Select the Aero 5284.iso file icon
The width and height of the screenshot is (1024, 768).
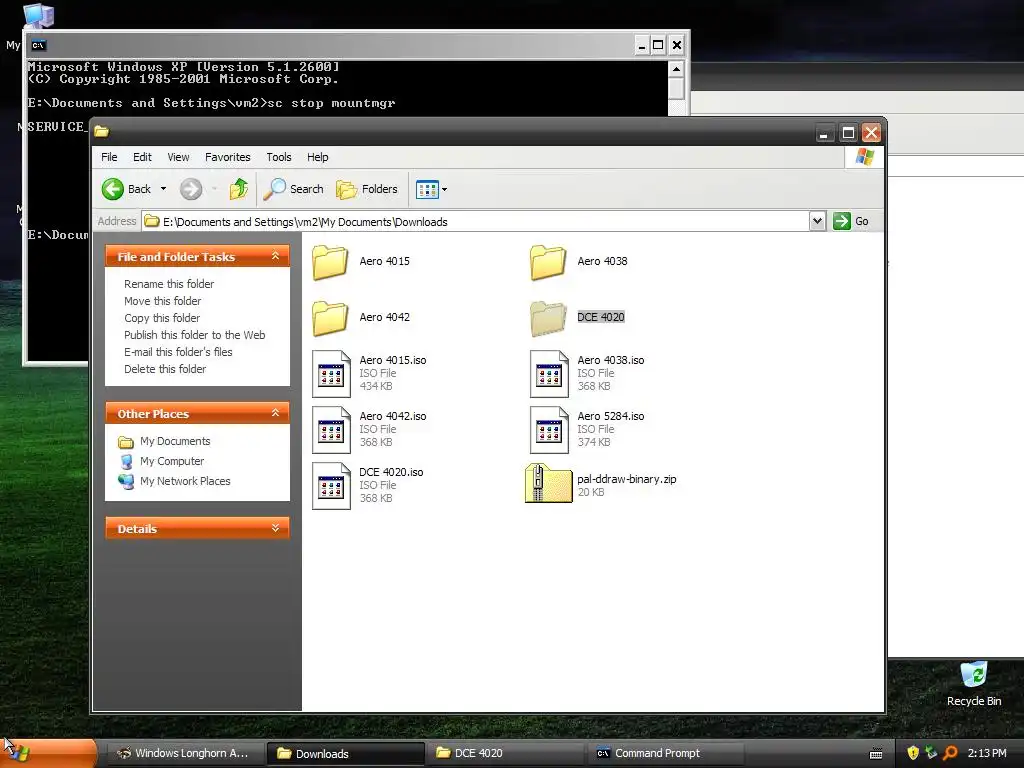[x=549, y=430]
